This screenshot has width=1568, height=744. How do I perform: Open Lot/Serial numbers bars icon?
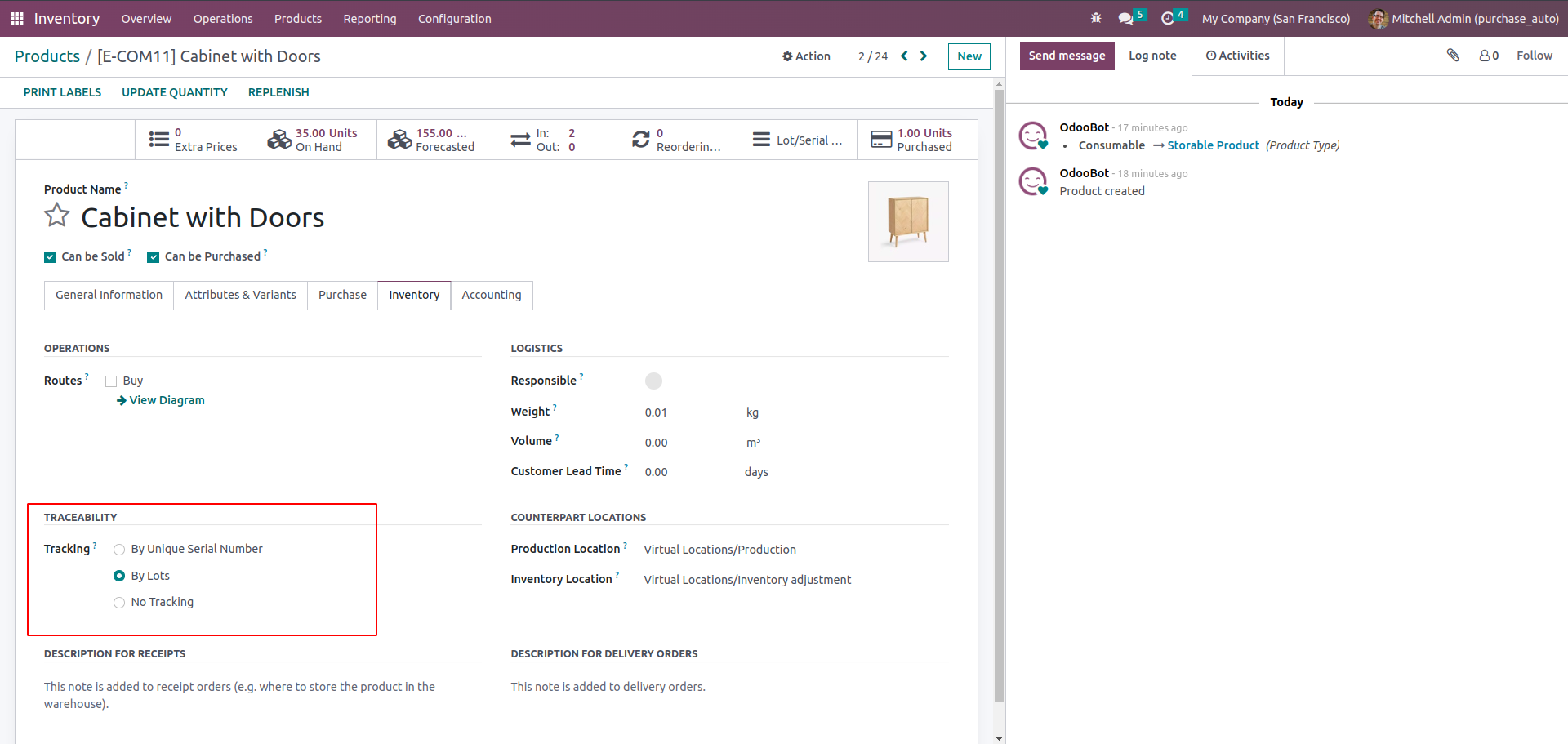[x=761, y=140]
